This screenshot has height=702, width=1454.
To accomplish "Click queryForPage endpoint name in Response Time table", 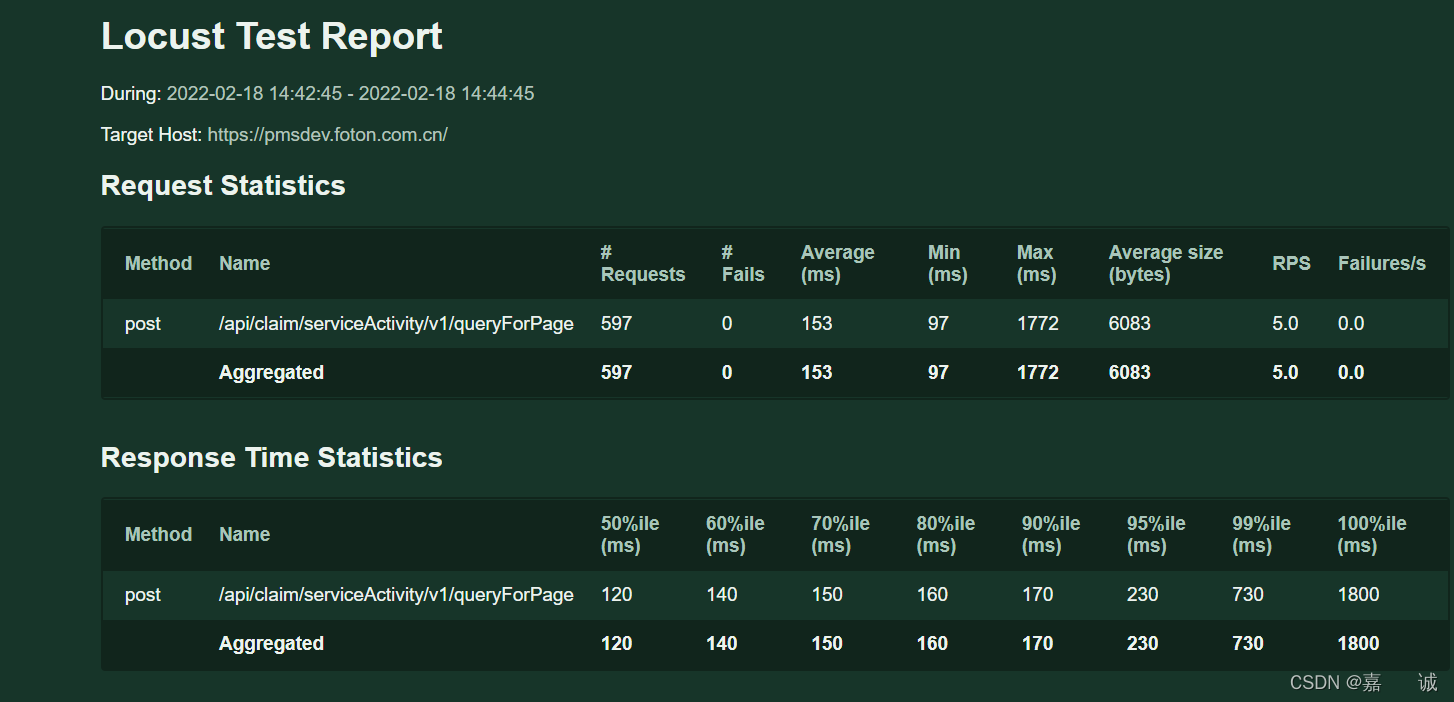I will [x=396, y=595].
